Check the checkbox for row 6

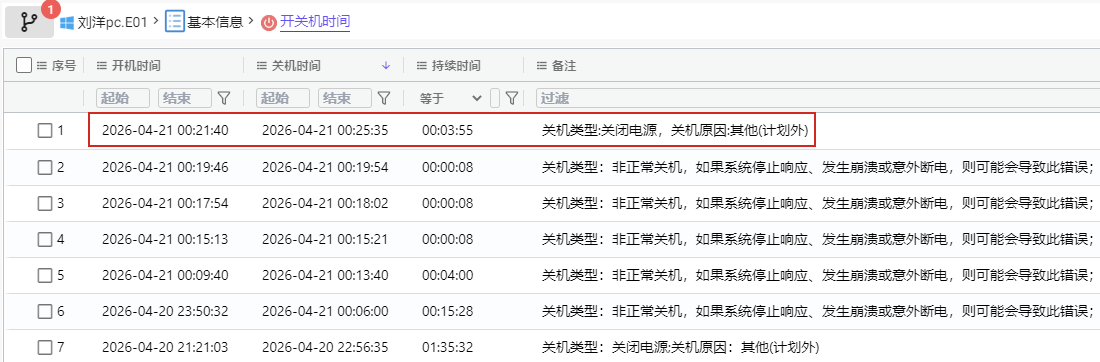coord(45,311)
